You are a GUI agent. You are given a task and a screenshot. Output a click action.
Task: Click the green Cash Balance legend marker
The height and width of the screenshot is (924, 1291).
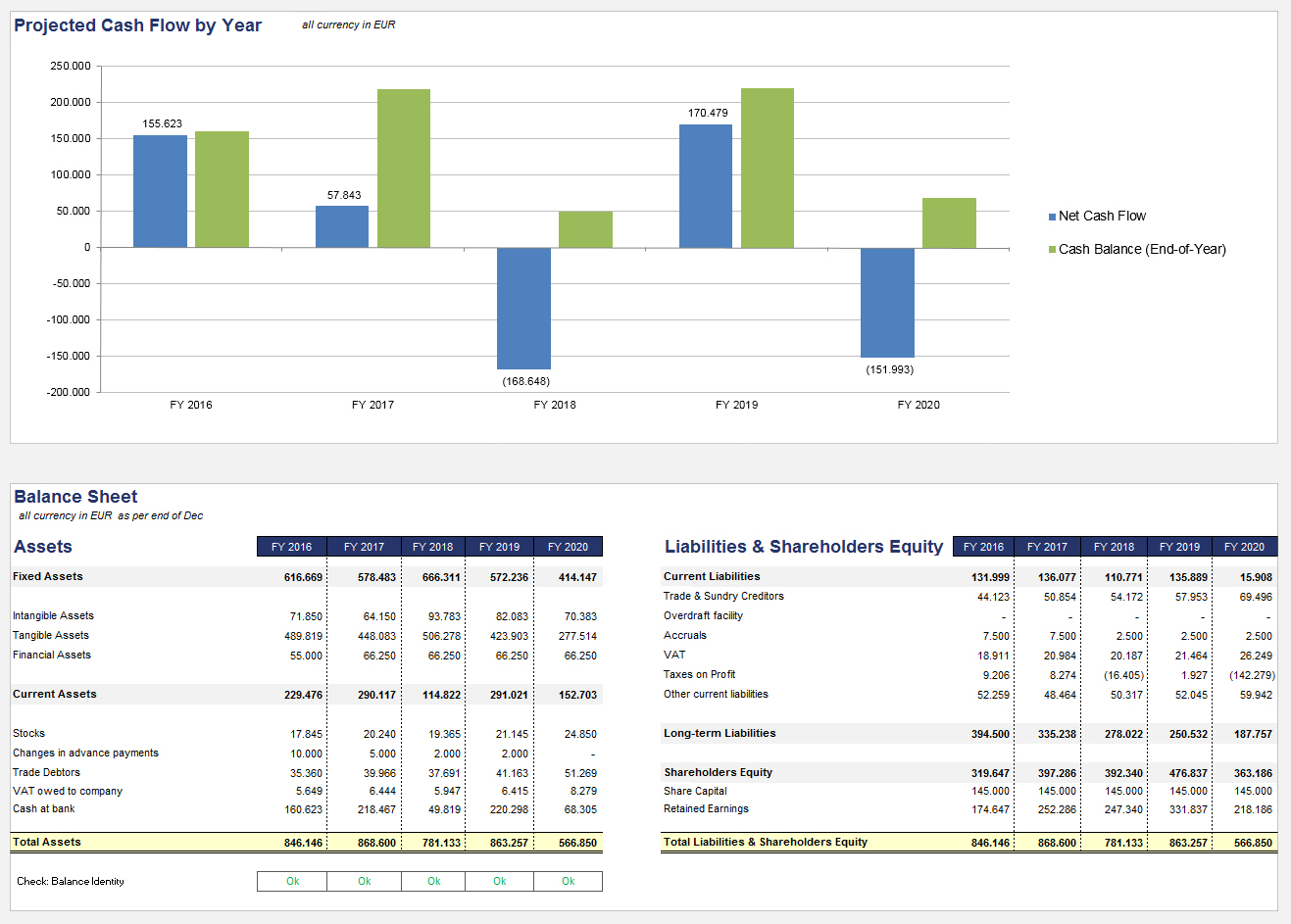(1052, 250)
